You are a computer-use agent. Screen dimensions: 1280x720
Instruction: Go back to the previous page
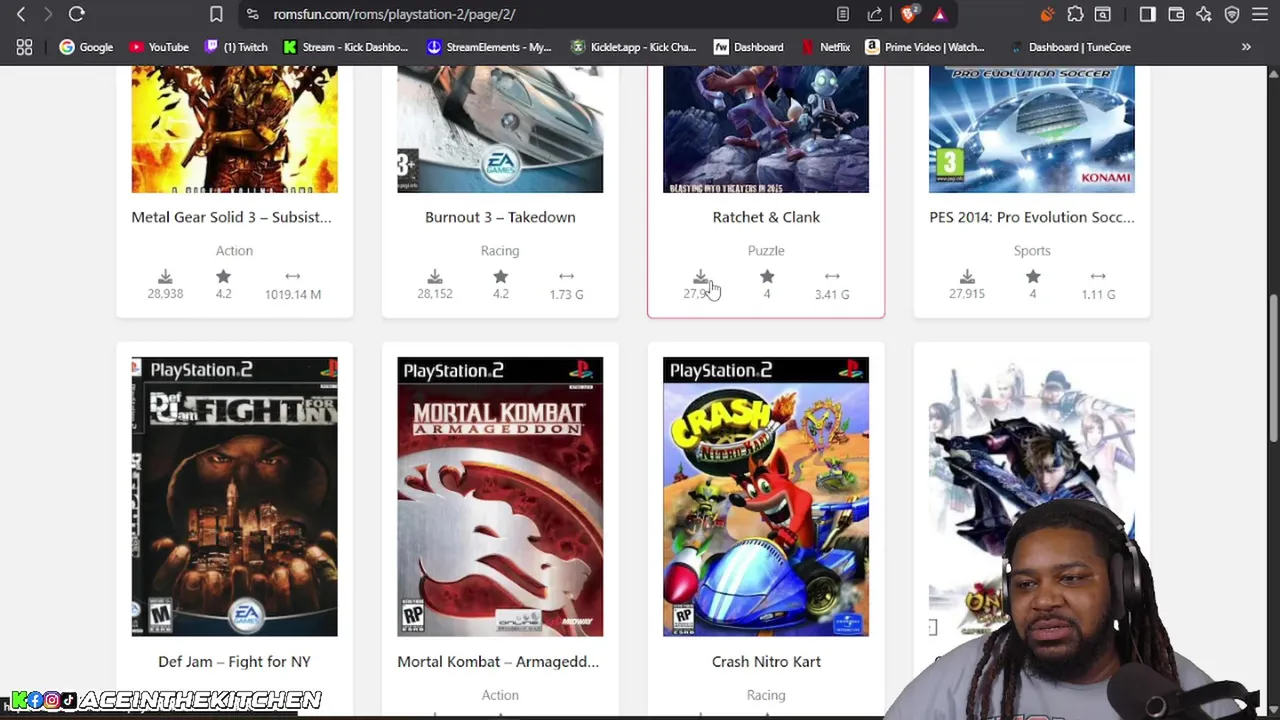tap(21, 14)
